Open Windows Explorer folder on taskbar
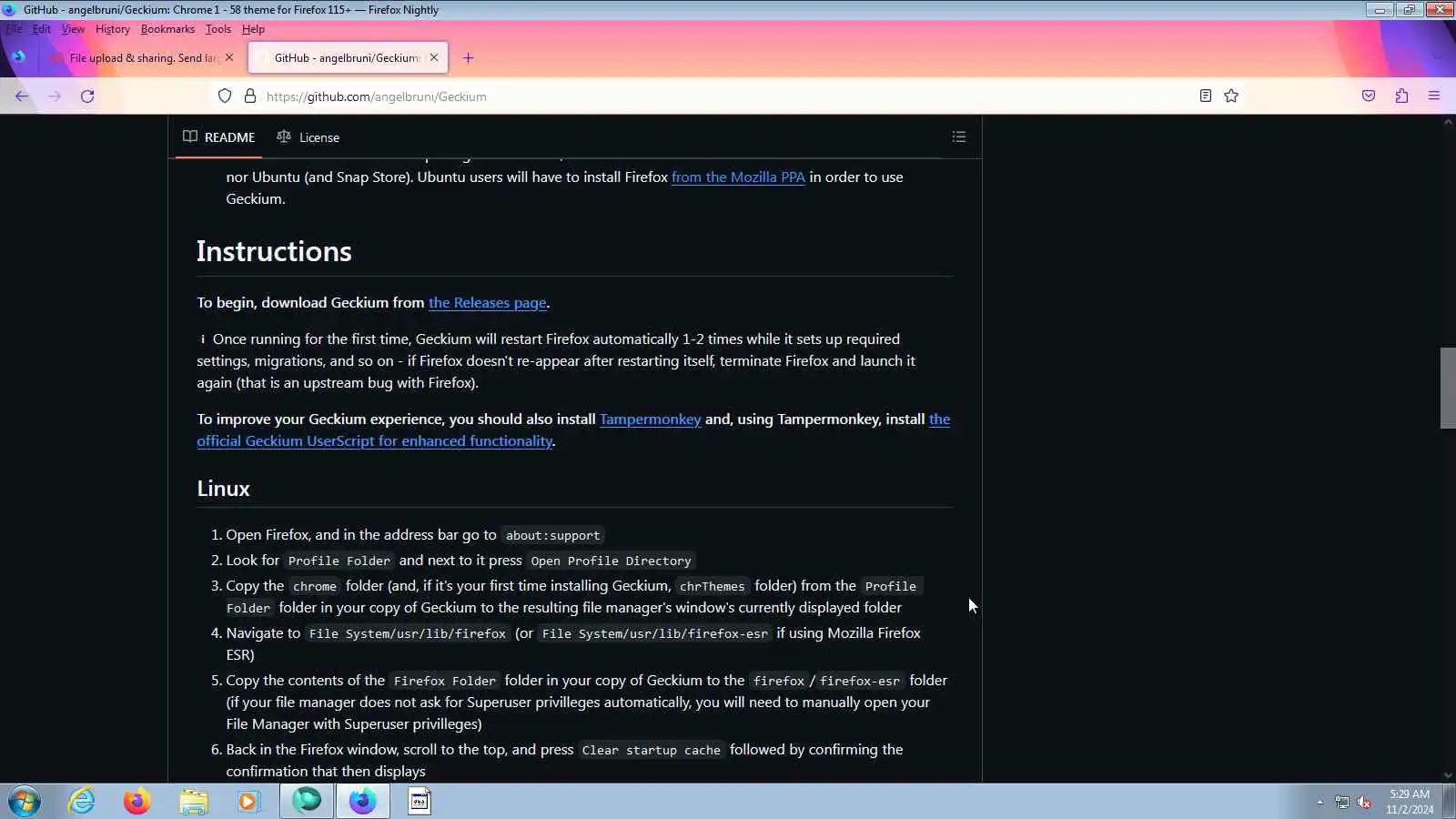 (x=193, y=802)
